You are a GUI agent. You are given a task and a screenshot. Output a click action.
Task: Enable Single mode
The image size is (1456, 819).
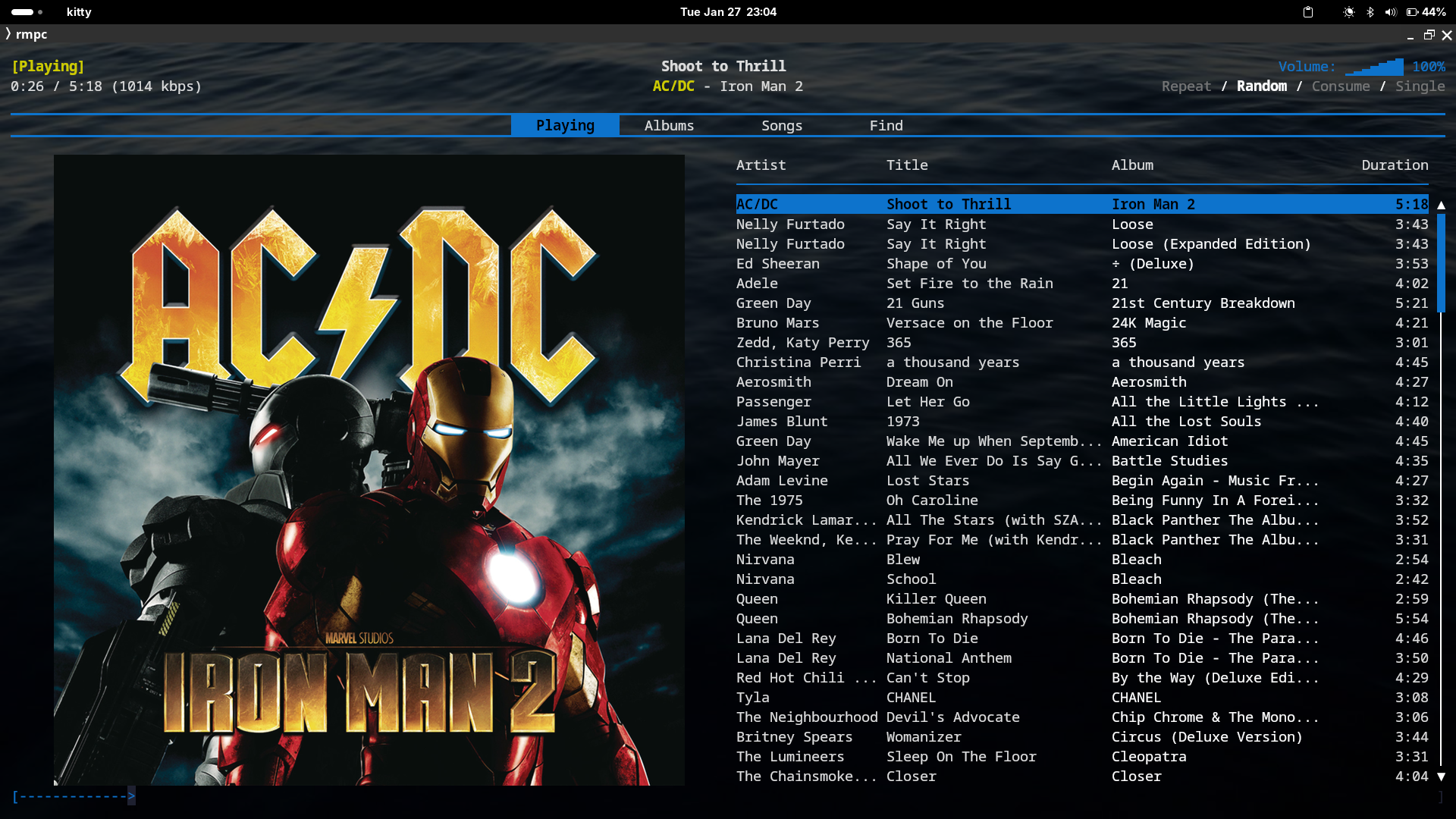tap(1419, 86)
